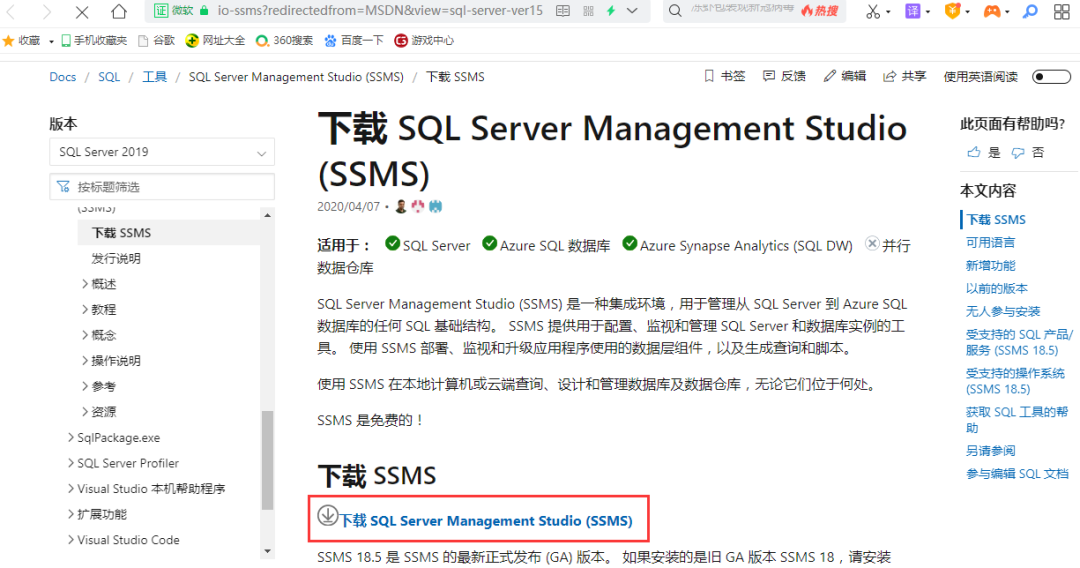Click the orange shield extension icon
The width and height of the screenshot is (1080, 568).
(952, 11)
